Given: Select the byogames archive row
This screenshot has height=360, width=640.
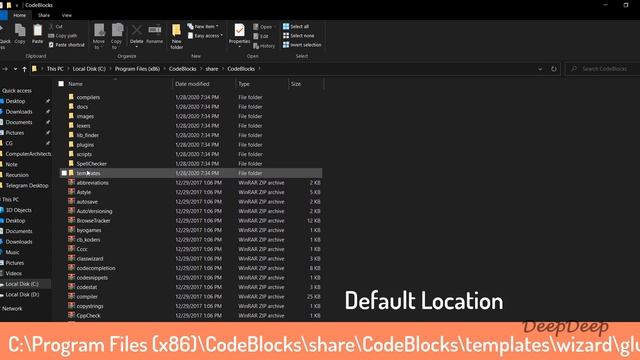Looking at the screenshot, I should tap(191, 230).
